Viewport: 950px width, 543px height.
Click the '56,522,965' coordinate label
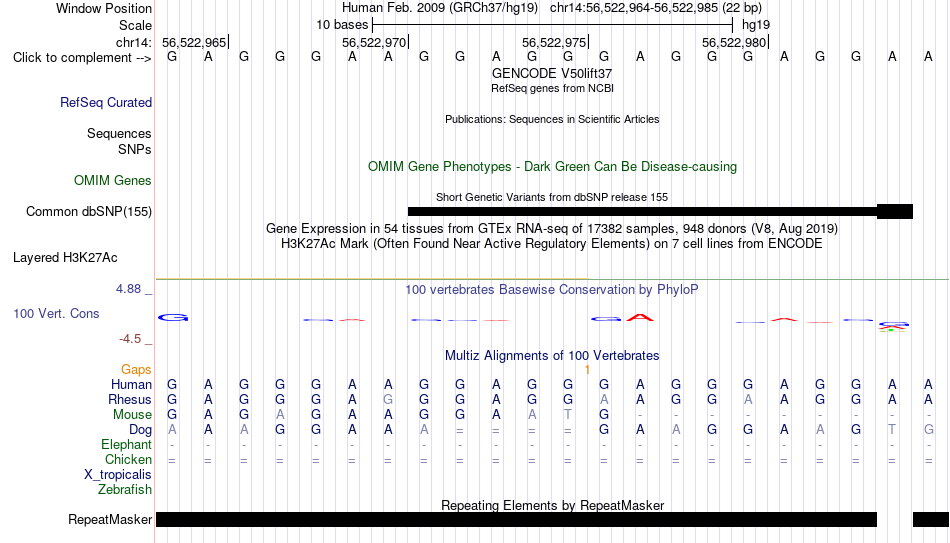pyautogui.click(x=194, y=42)
